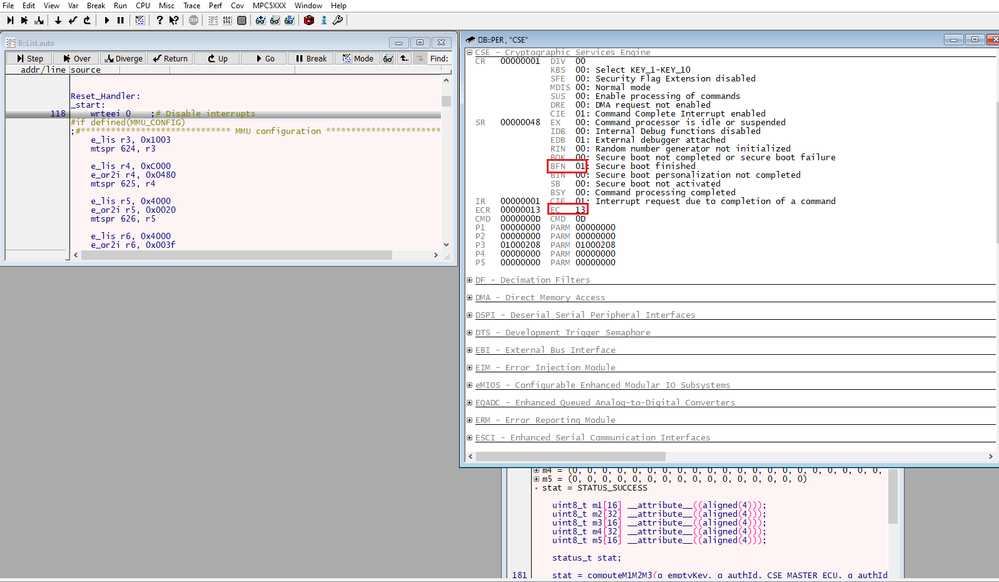This screenshot has width=999, height=582.
Task: Select the CR register value 00000001
Action: tap(520, 61)
